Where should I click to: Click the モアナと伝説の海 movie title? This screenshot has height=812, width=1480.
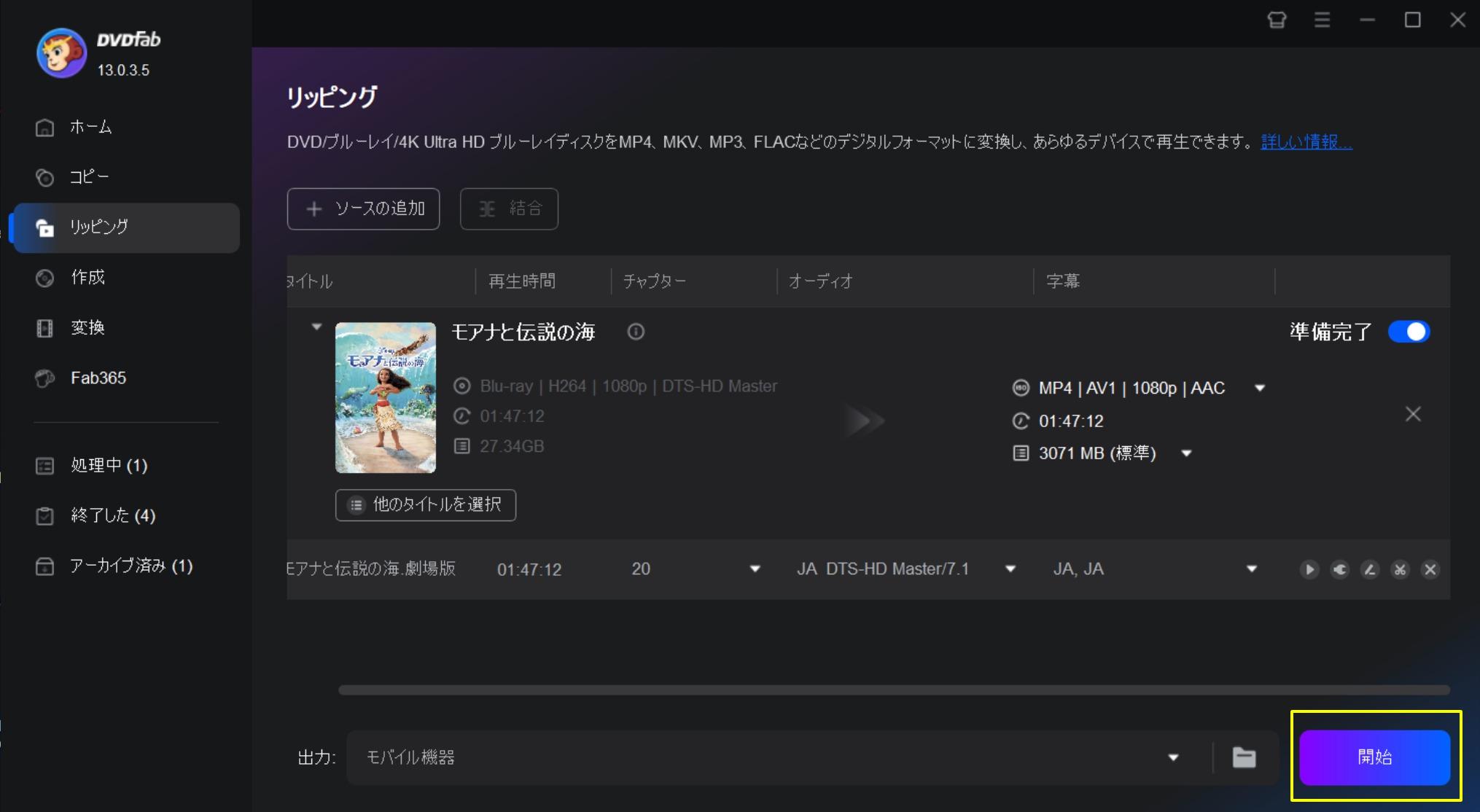523,332
